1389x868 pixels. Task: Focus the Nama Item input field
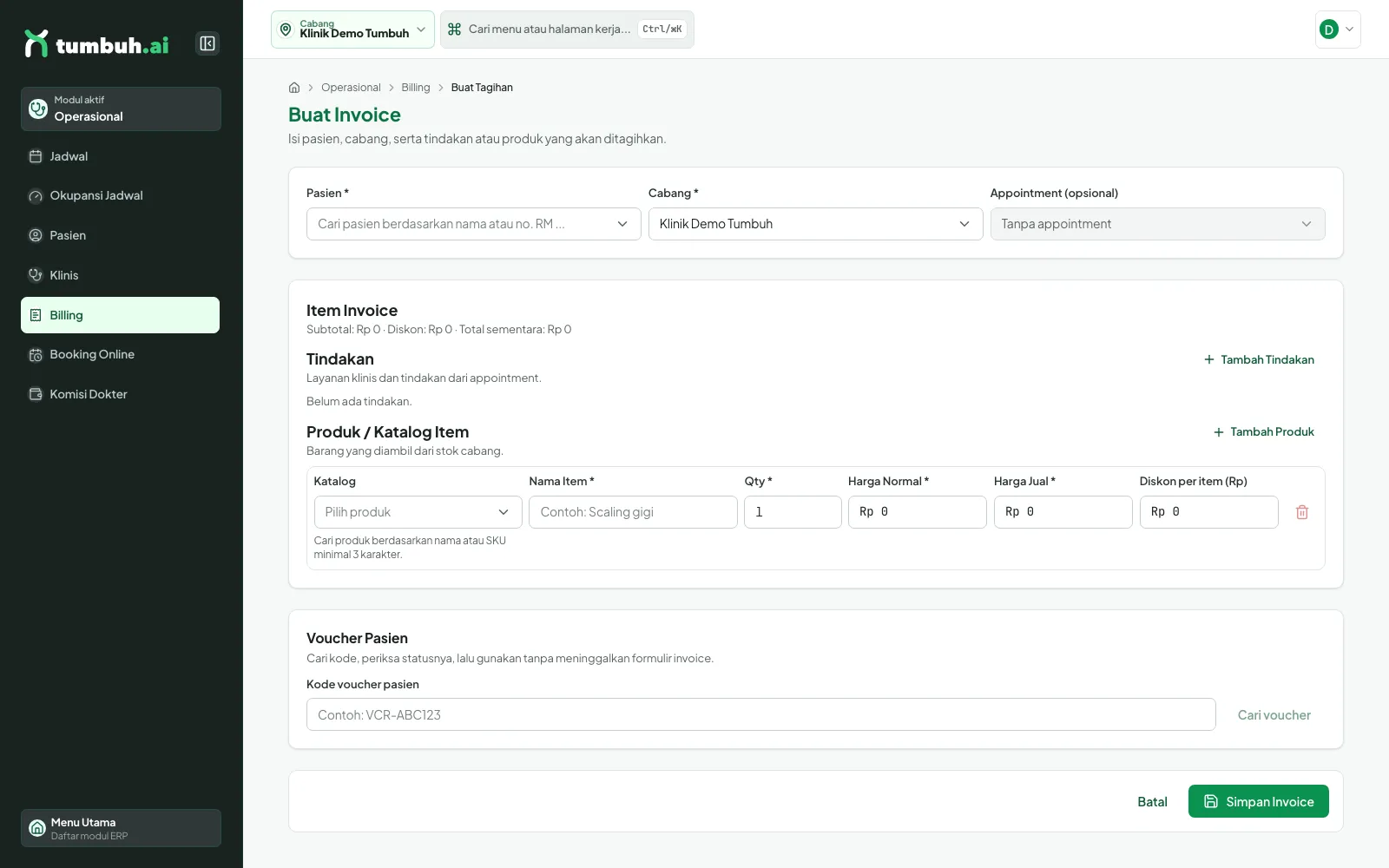pos(633,512)
